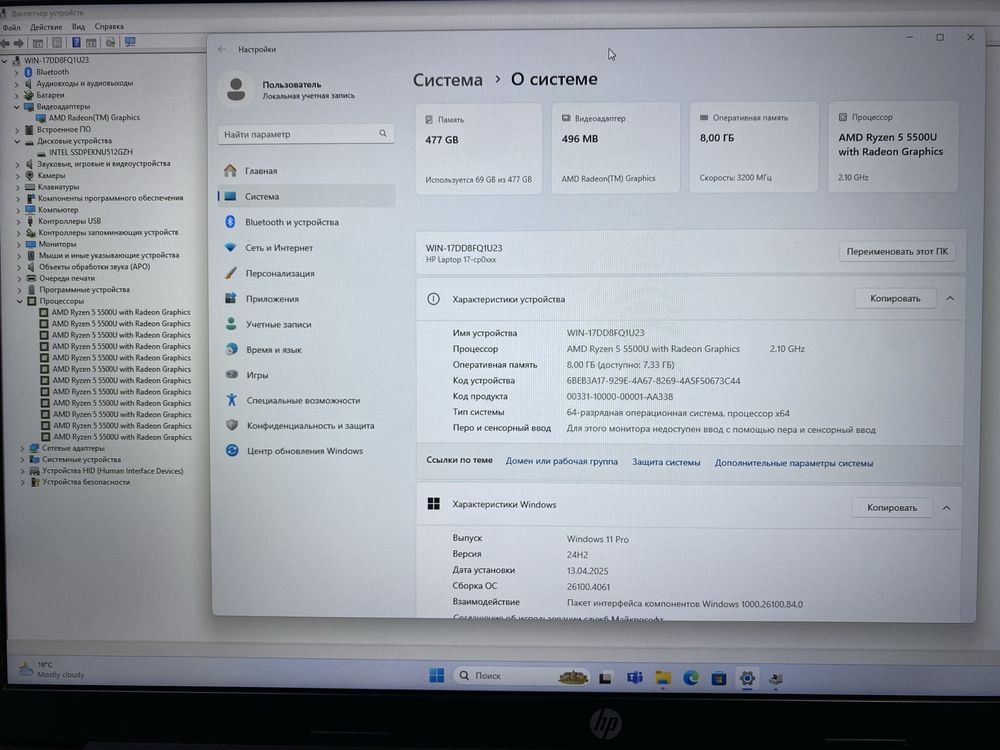Collapse the Характеристики устройства section chevron
This screenshot has width=1000, height=750.
coord(950,298)
